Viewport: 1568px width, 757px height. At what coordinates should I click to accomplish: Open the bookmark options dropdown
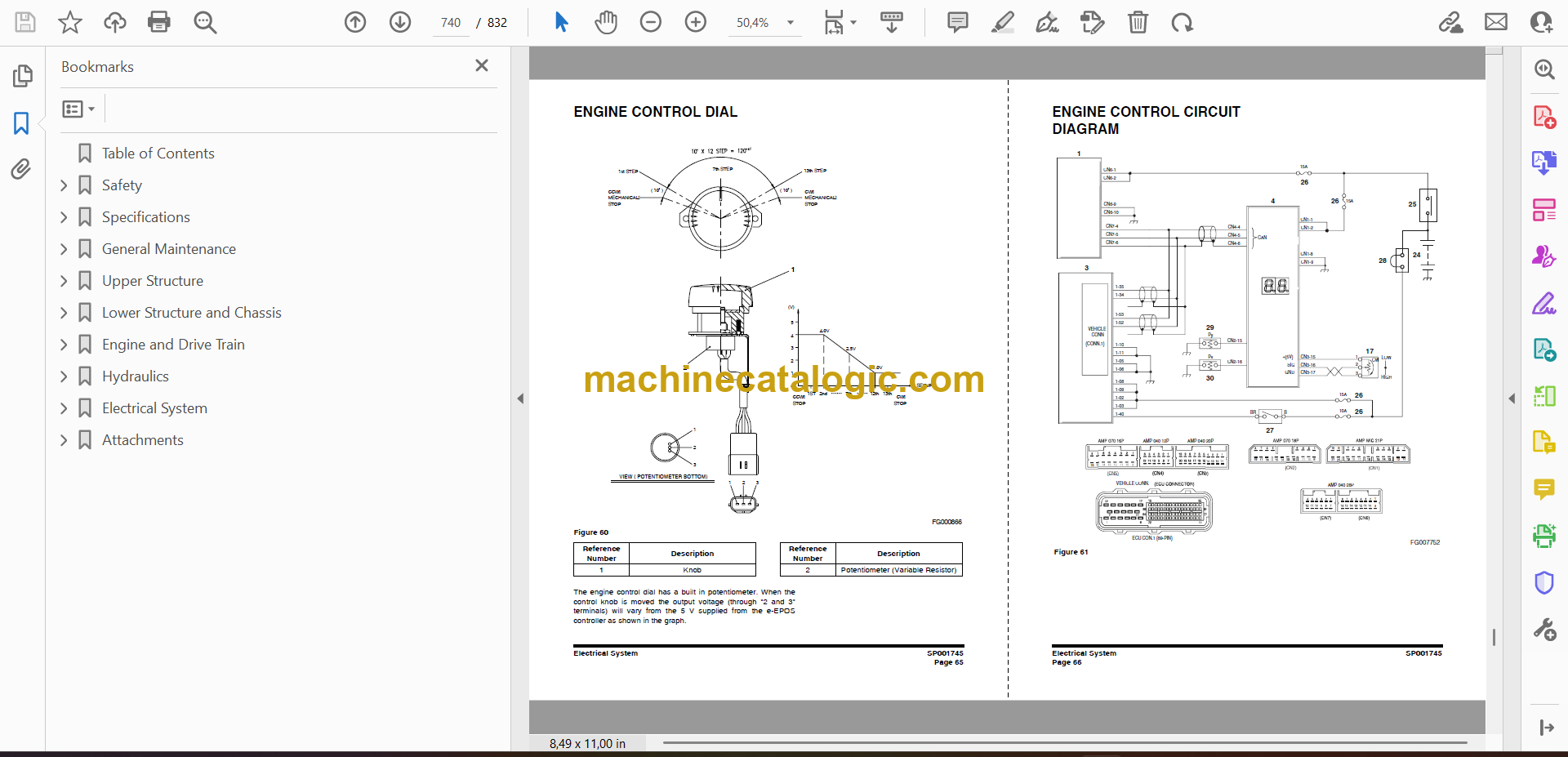[78, 109]
